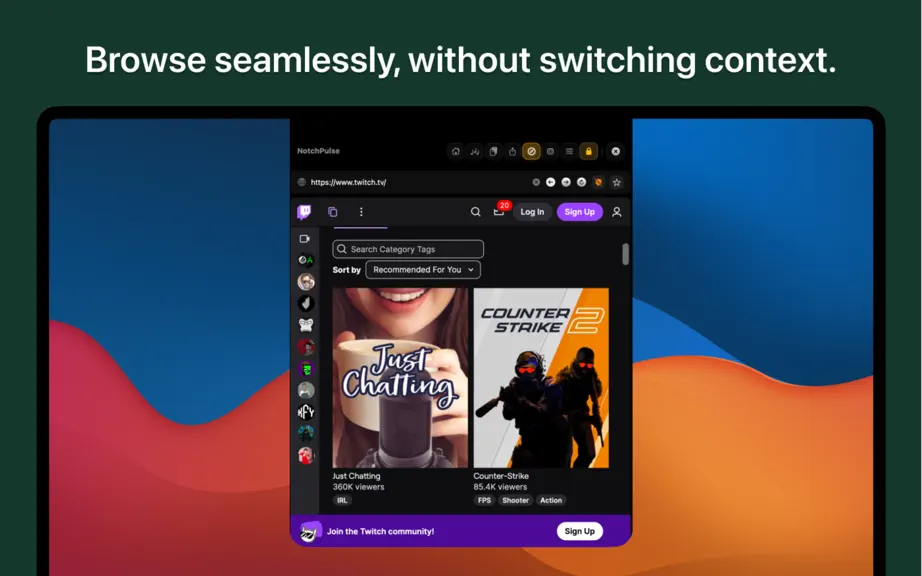Select the FPS tag
This screenshot has height=576, width=922.
(485, 500)
